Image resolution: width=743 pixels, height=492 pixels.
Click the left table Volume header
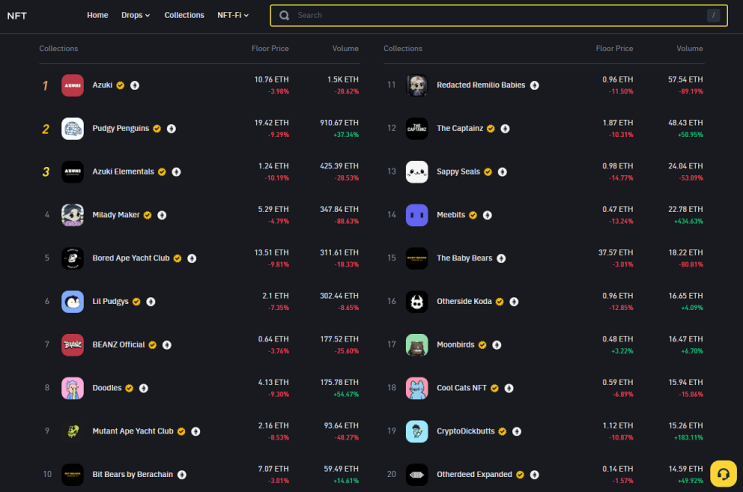pyautogui.click(x=345, y=48)
